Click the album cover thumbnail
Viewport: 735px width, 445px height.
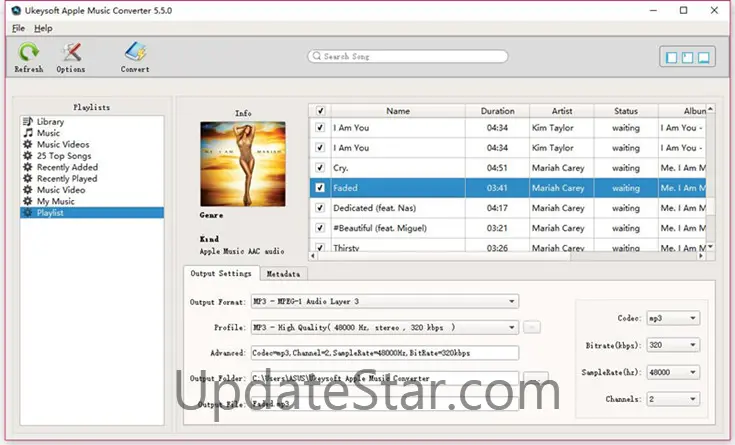[x=243, y=164]
